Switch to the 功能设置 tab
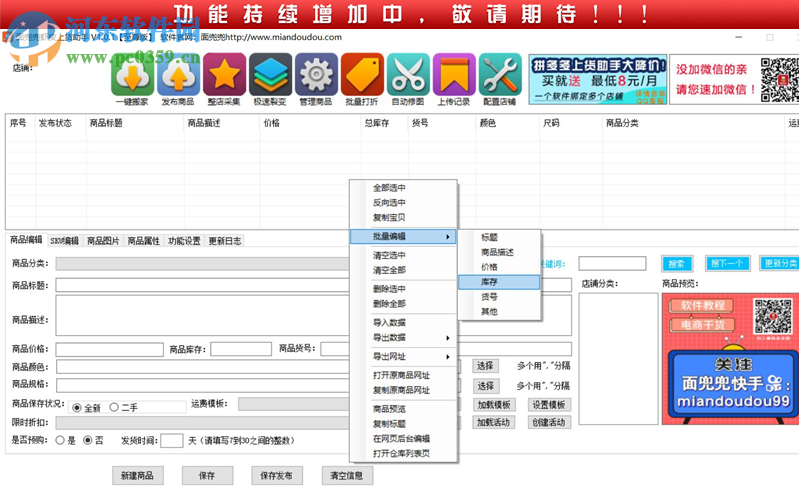Image resolution: width=799 pixels, height=496 pixels. point(184,241)
